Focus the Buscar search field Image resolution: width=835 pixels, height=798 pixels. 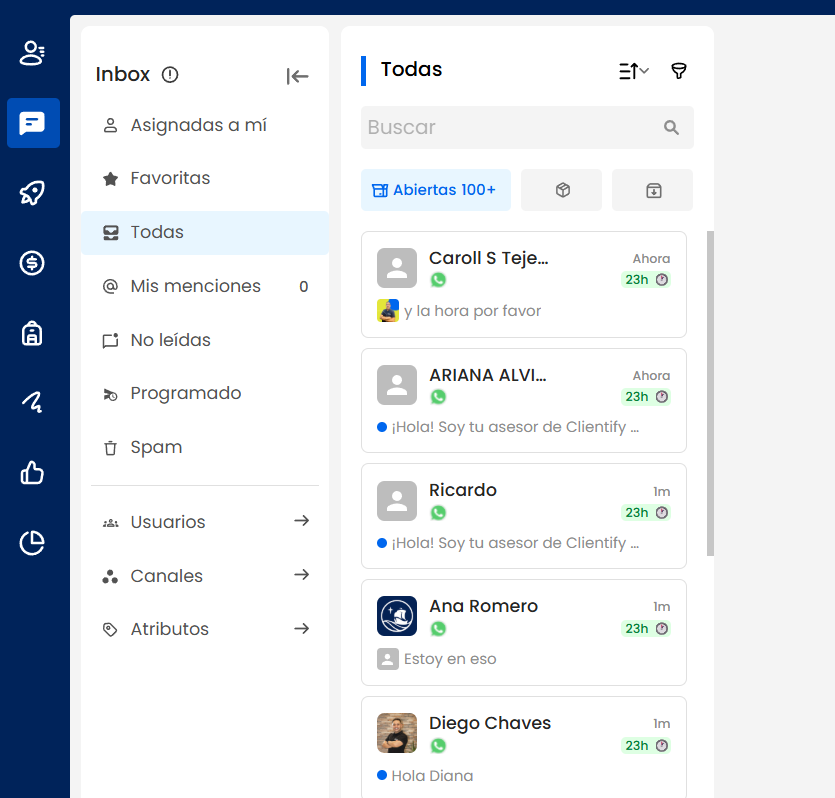[527, 127]
